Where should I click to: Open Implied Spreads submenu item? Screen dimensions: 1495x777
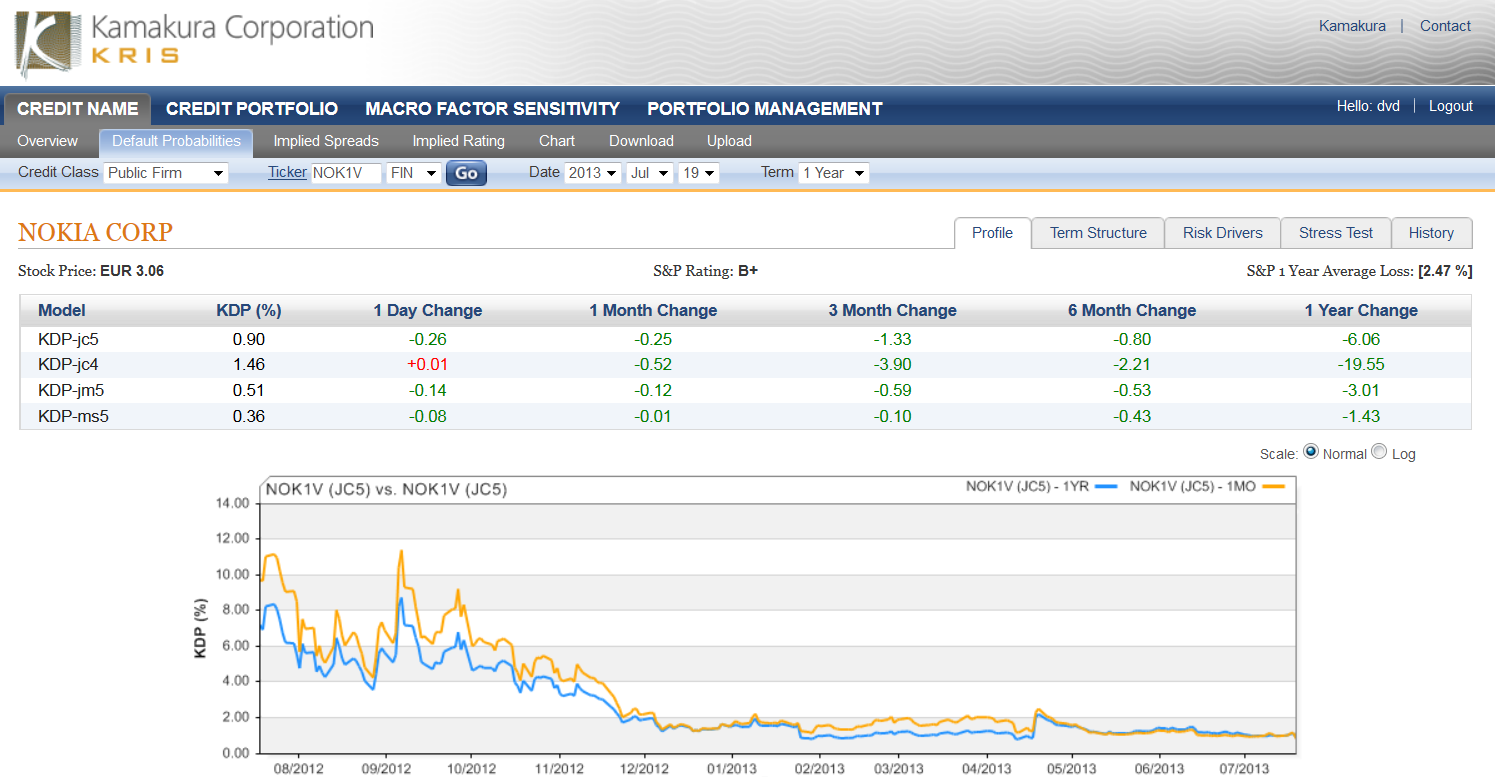click(x=326, y=141)
